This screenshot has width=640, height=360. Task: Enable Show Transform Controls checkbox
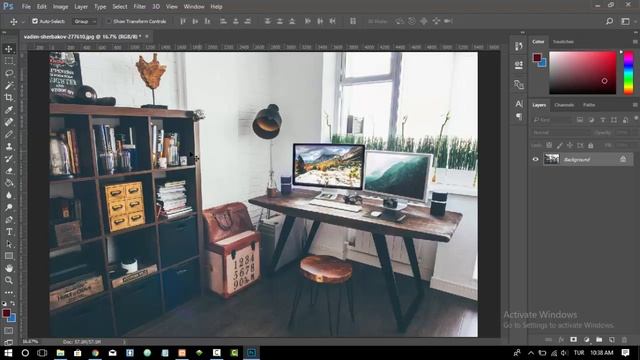coord(109,21)
